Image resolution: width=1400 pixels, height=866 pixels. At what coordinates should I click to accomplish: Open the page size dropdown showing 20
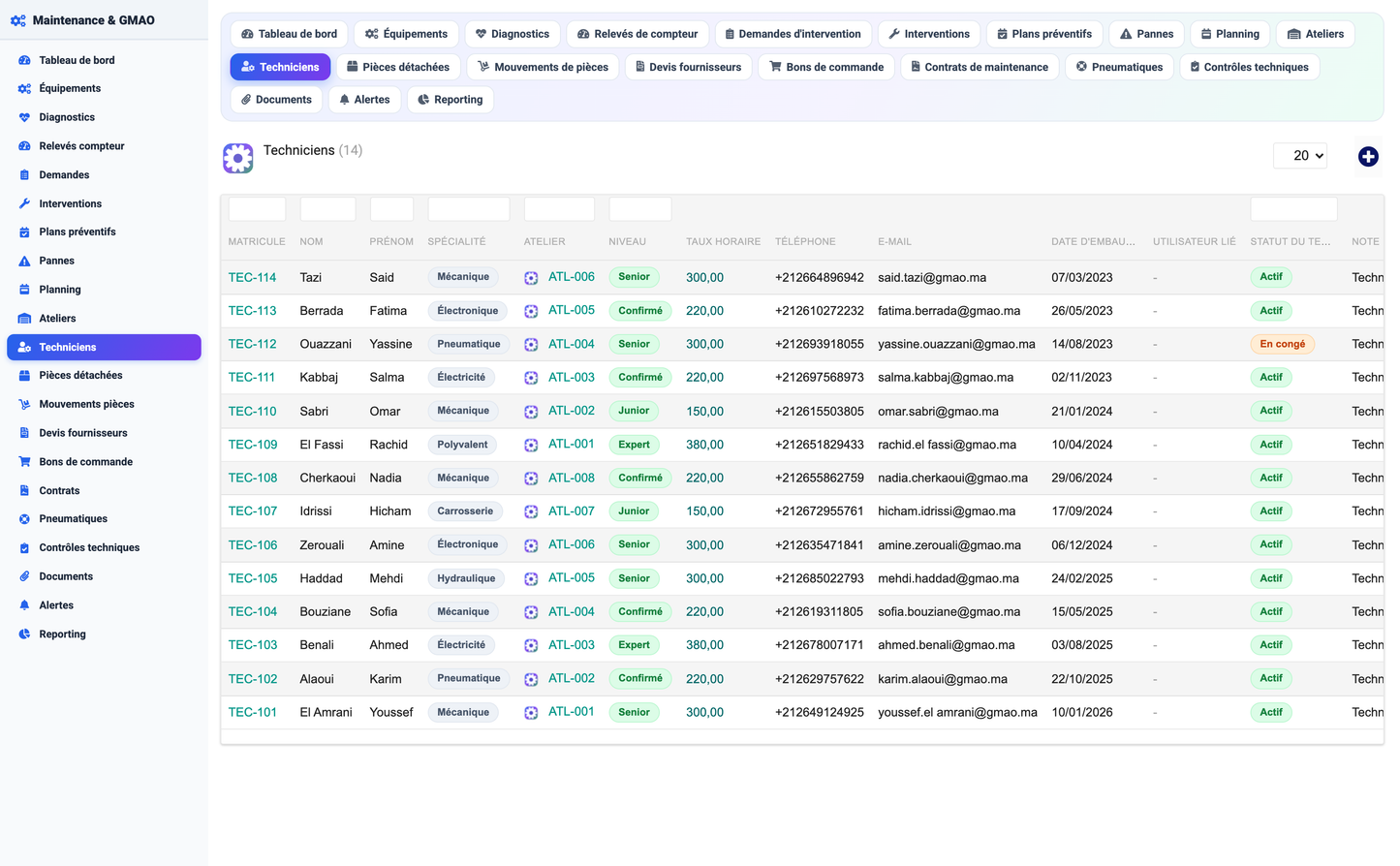point(1299,156)
